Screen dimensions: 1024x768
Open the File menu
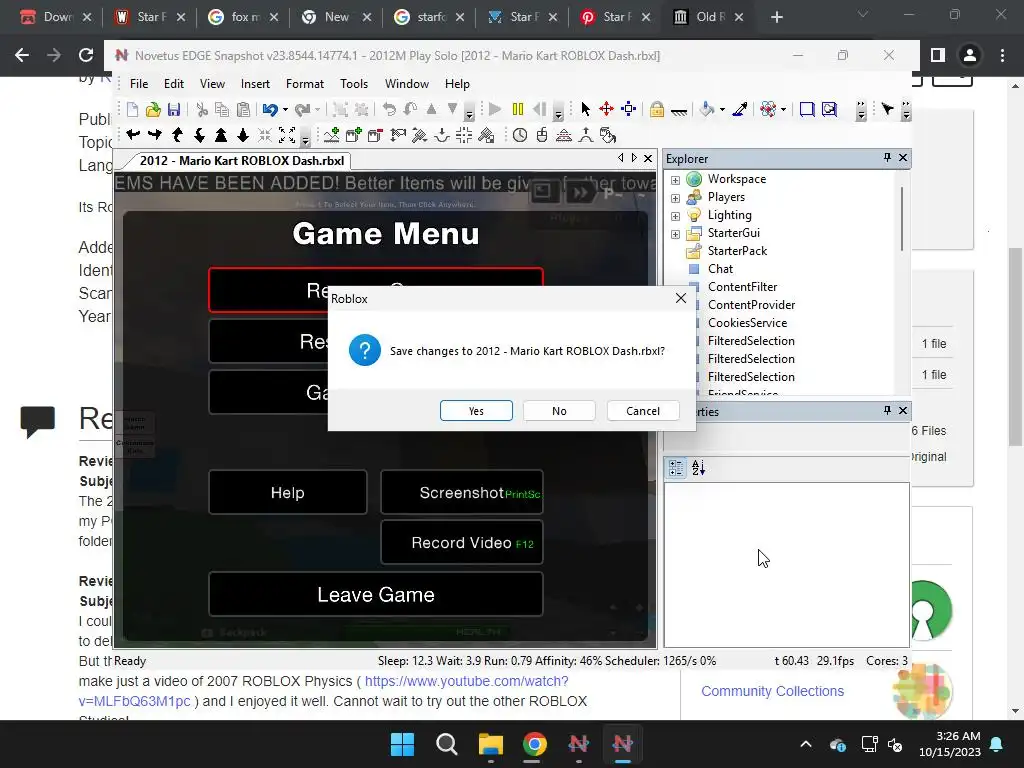[x=139, y=84]
